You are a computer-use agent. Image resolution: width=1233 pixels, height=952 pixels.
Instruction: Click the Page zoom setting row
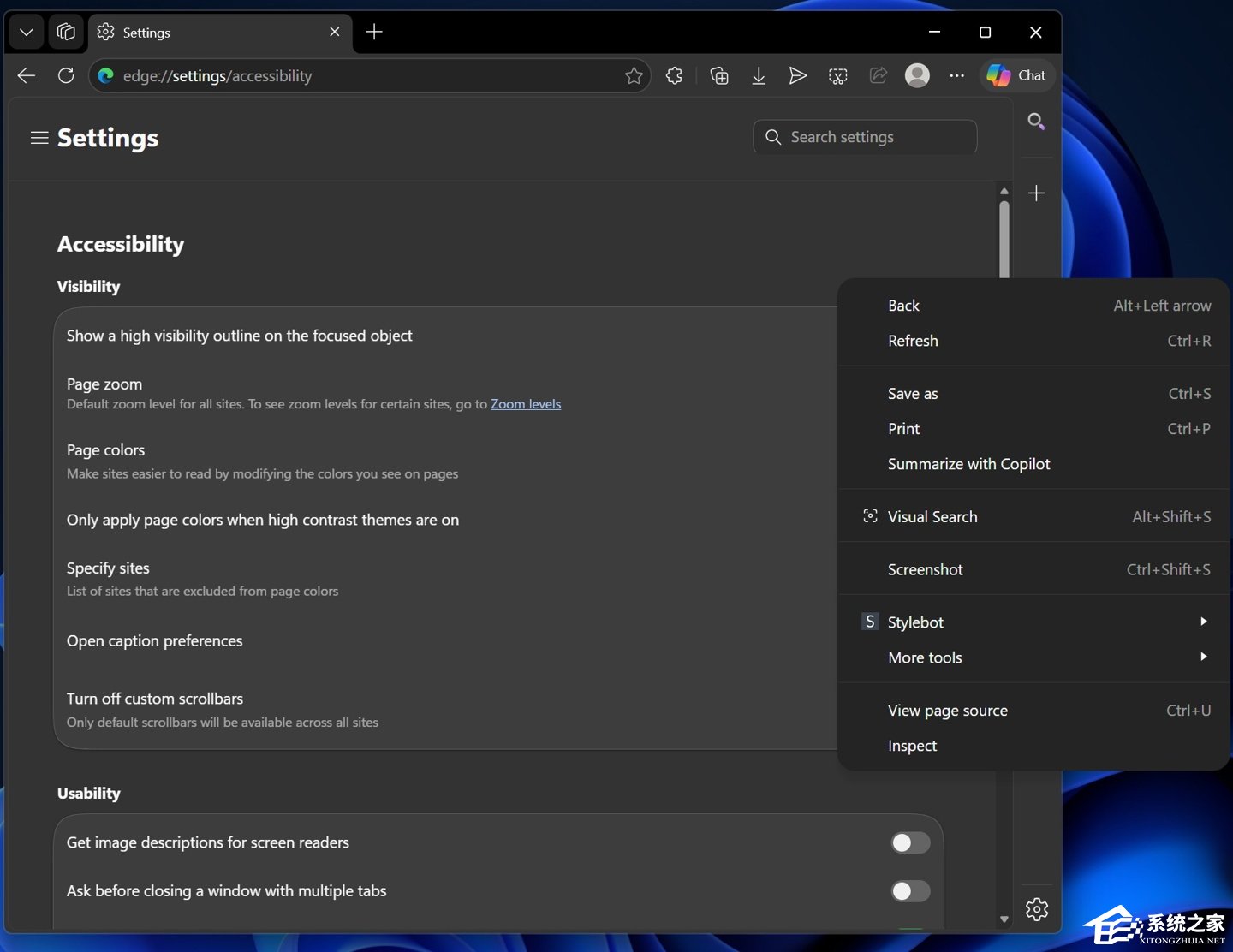[x=445, y=393]
